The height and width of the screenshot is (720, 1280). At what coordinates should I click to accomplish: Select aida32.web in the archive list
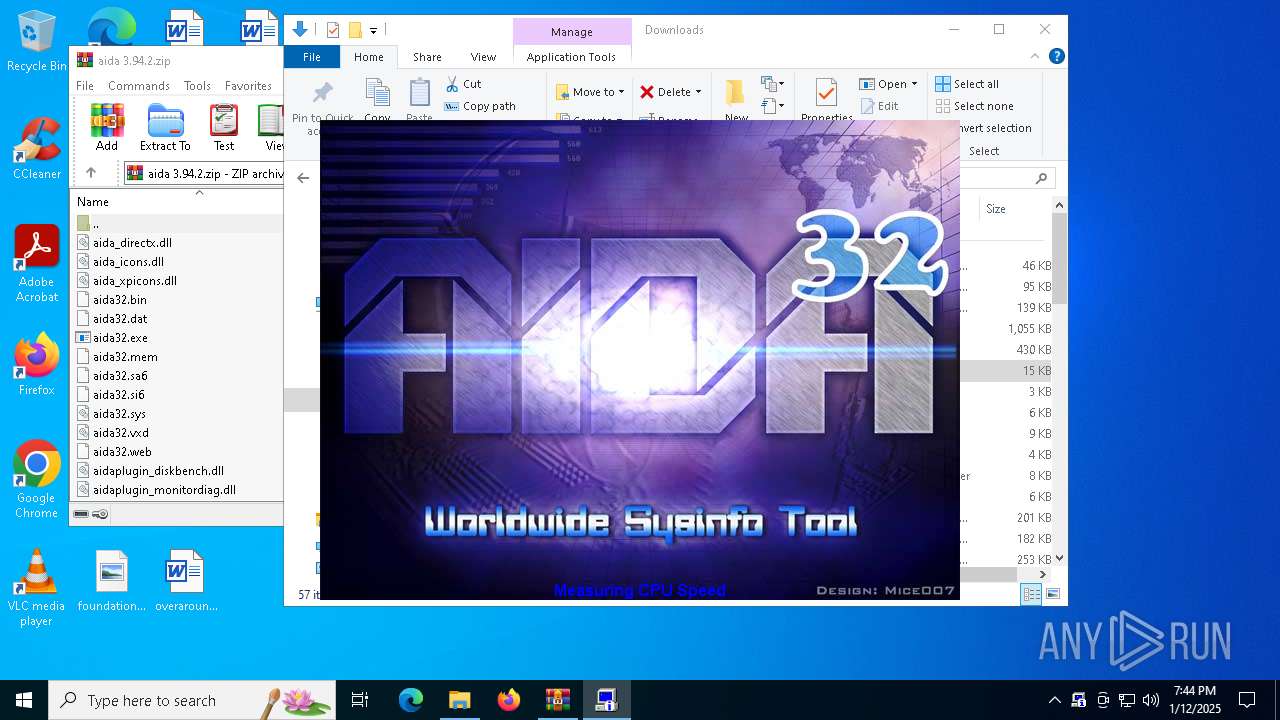pyautogui.click(x=122, y=452)
